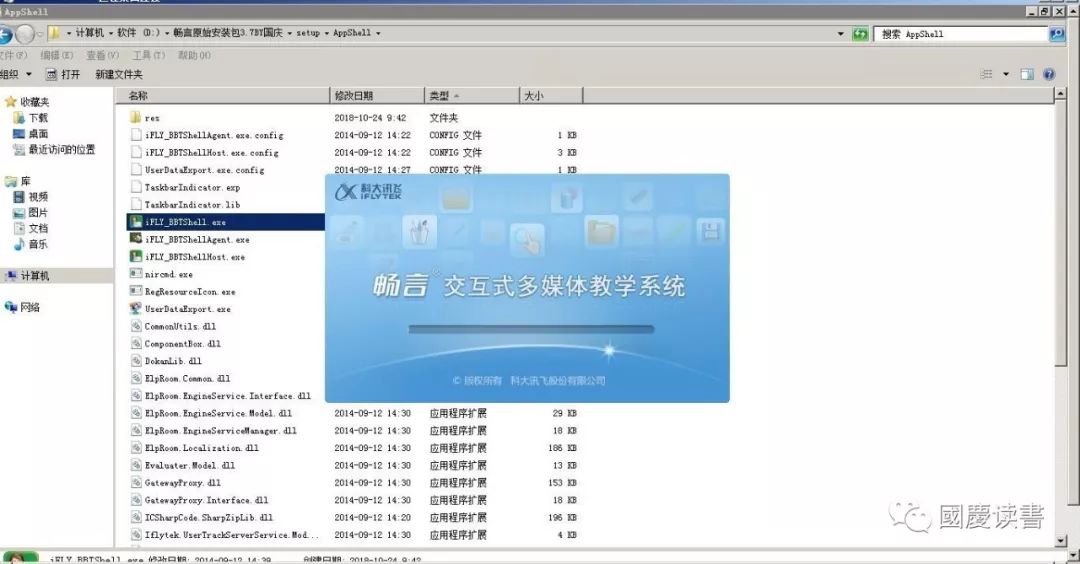Open the 帮助(H) menu
Viewport: 1080px width, 564px height.
click(x=194, y=55)
